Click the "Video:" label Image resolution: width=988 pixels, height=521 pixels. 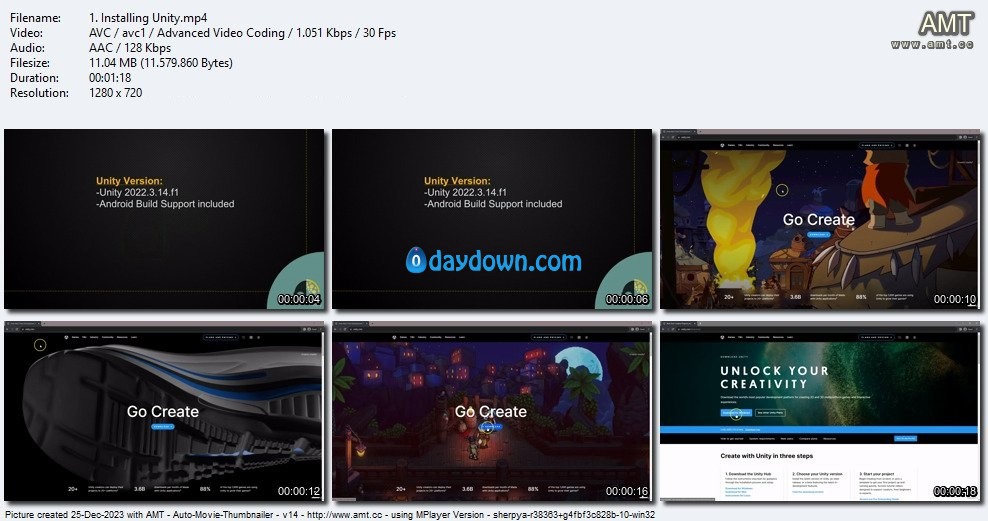(26, 33)
